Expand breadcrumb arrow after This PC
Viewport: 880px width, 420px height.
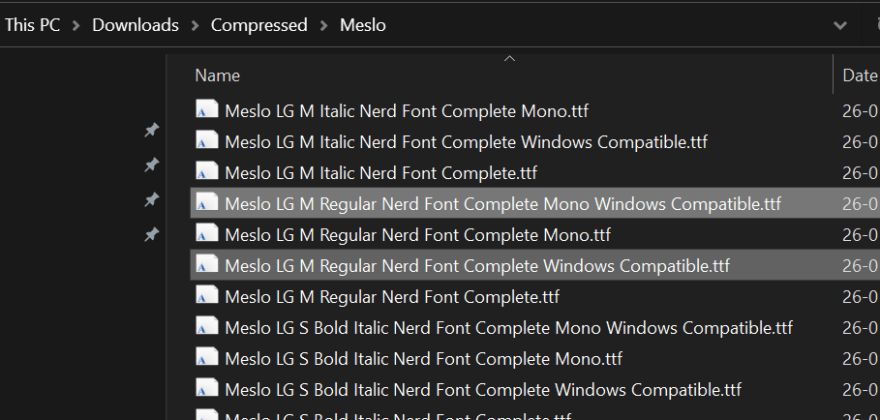[76, 26]
